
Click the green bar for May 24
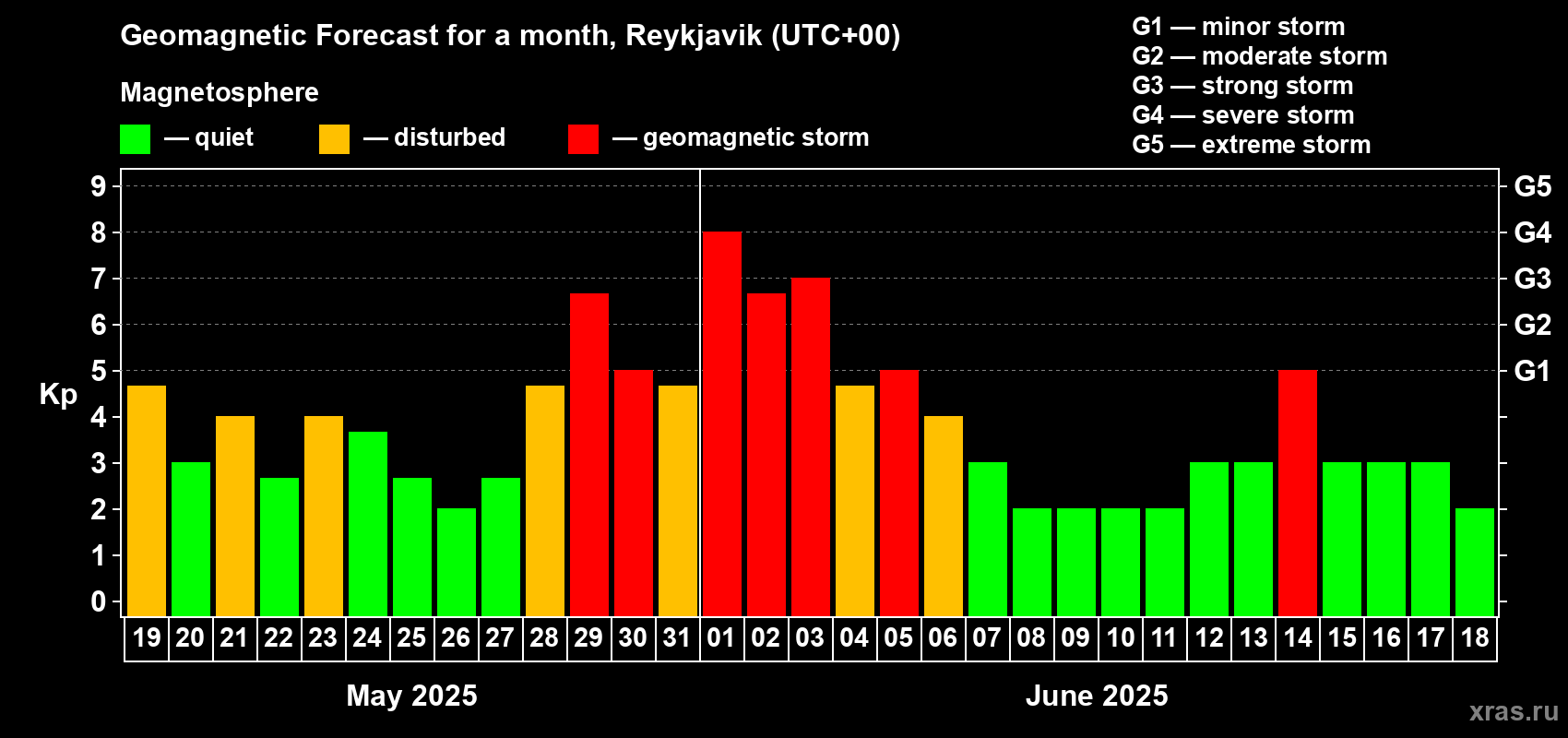(x=368, y=524)
